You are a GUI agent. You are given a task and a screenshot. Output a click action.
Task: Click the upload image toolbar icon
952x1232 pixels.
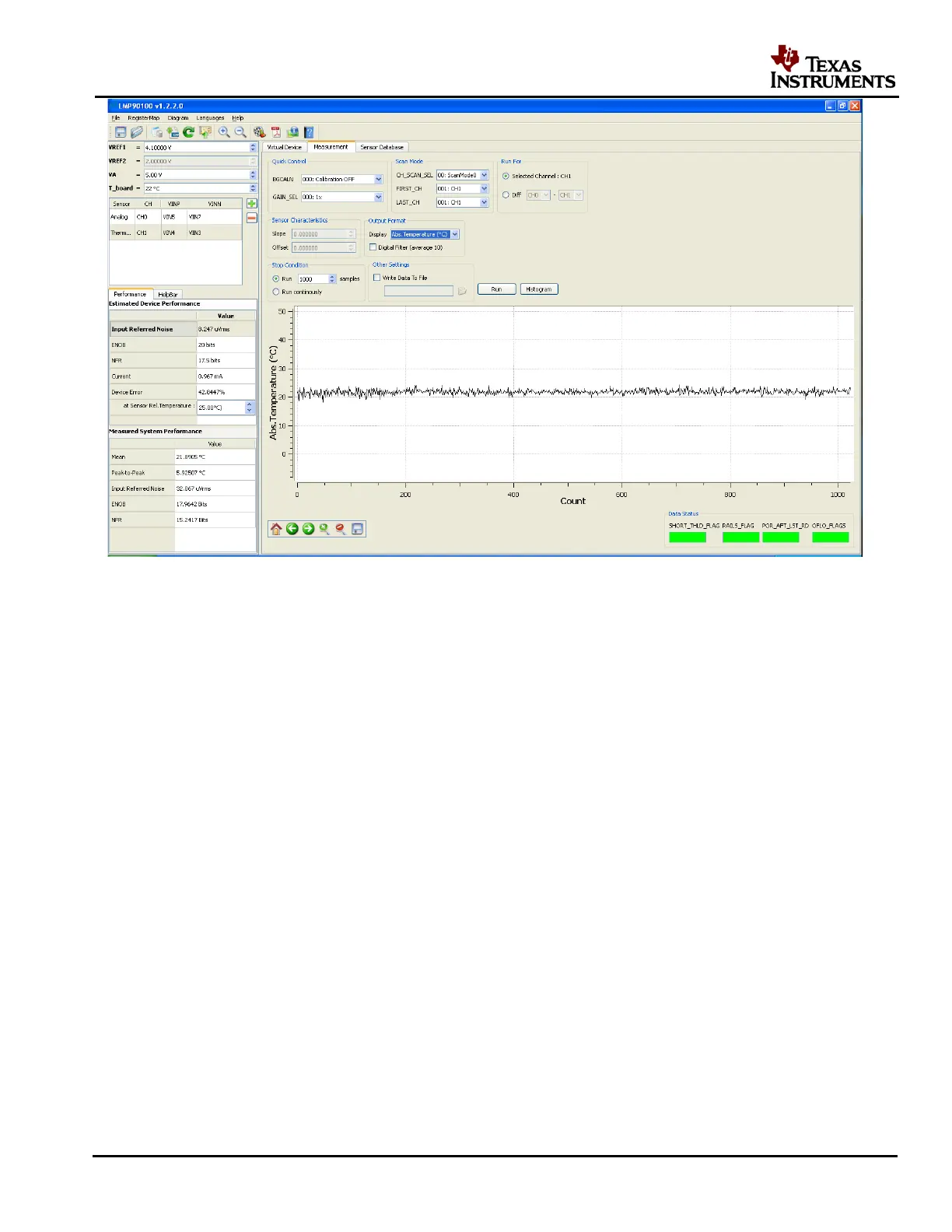click(x=292, y=132)
